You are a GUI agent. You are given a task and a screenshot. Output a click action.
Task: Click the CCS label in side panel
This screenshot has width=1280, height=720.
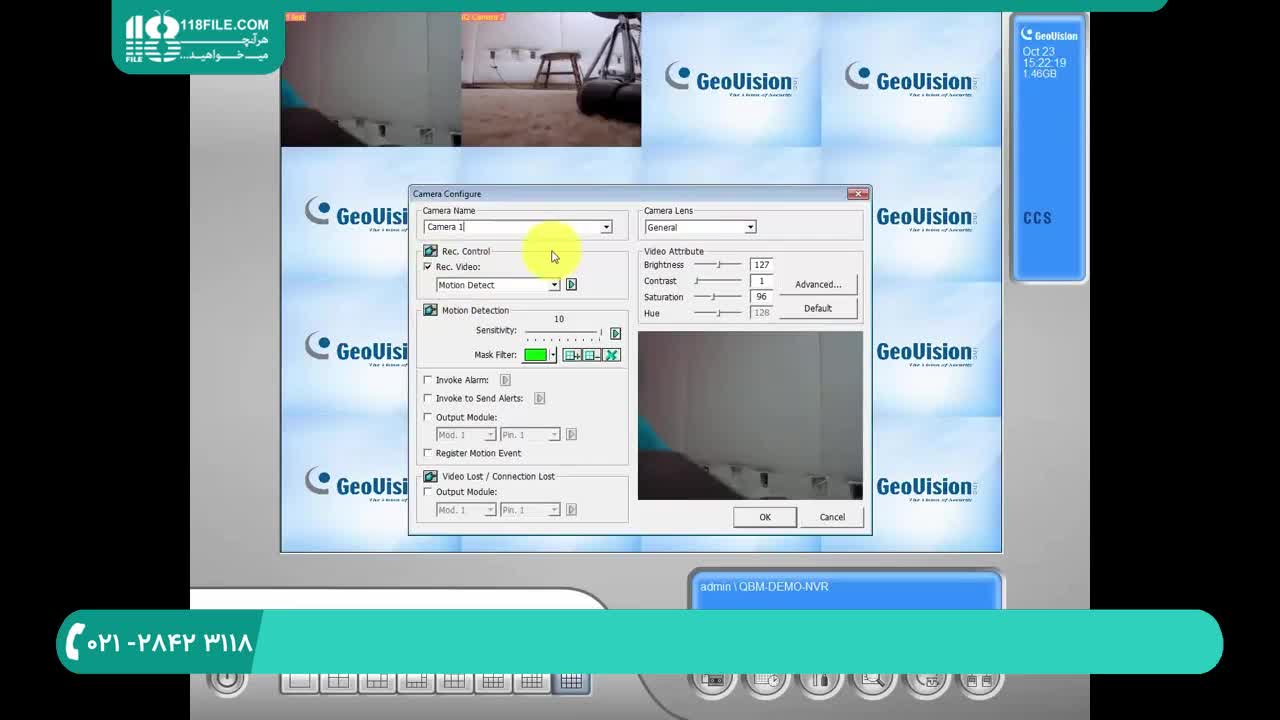coord(1037,218)
